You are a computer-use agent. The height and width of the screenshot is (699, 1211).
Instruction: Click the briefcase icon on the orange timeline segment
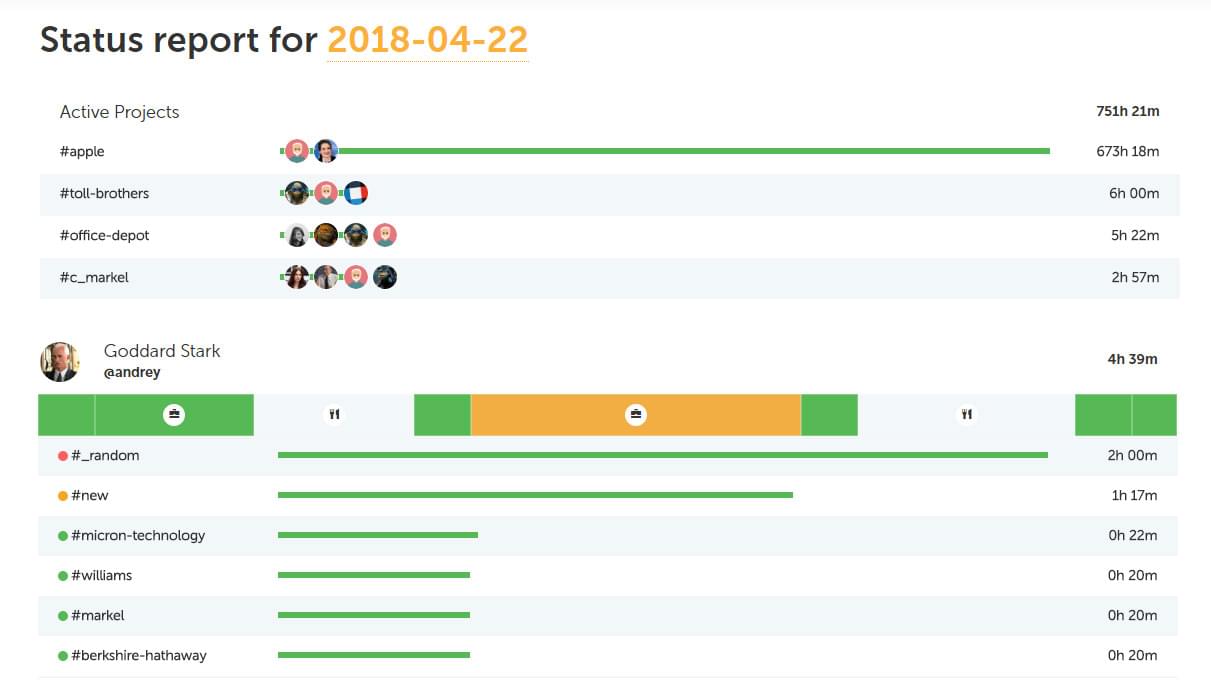point(636,414)
